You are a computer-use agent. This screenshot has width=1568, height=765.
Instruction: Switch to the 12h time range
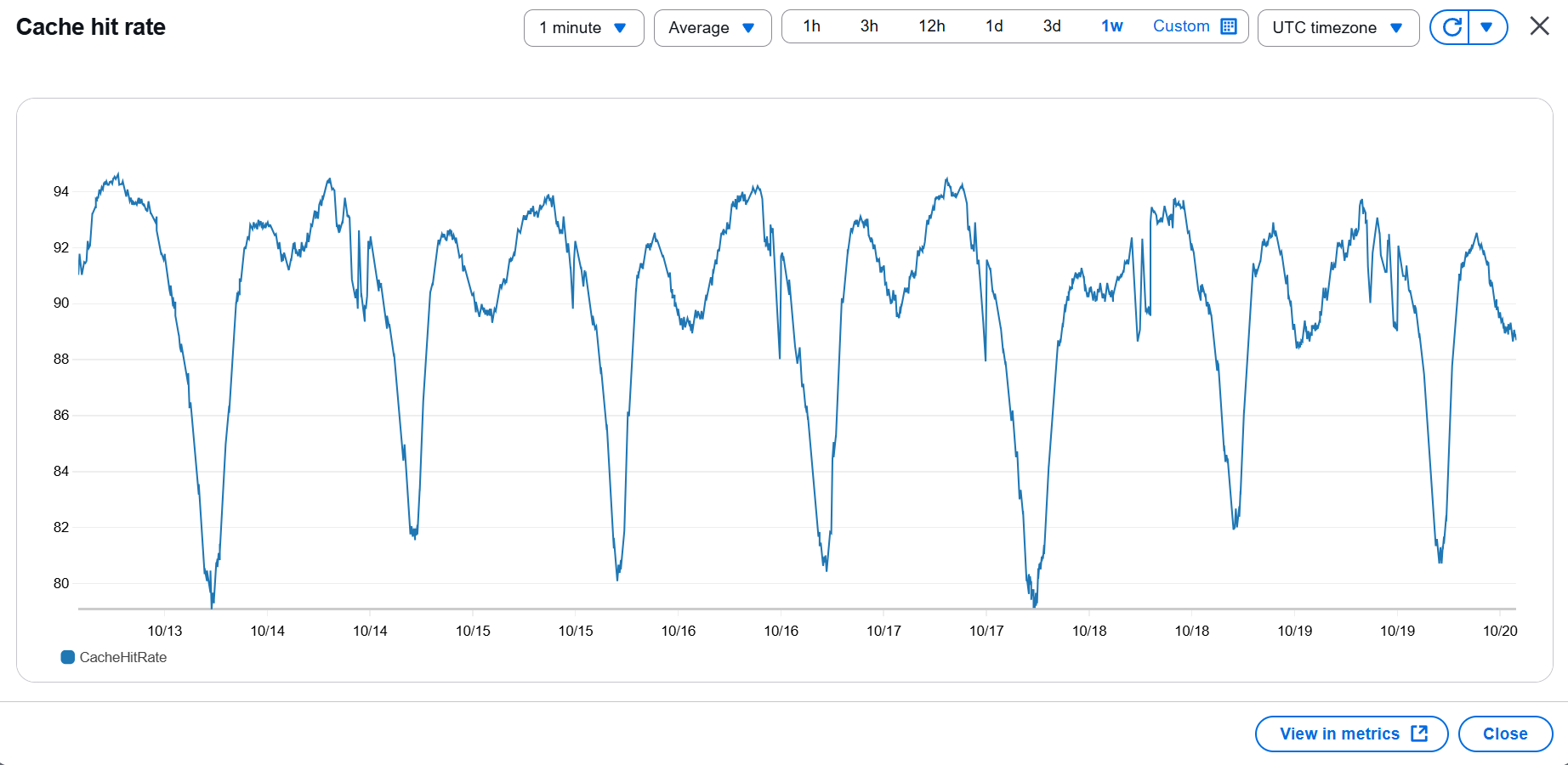(x=931, y=26)
